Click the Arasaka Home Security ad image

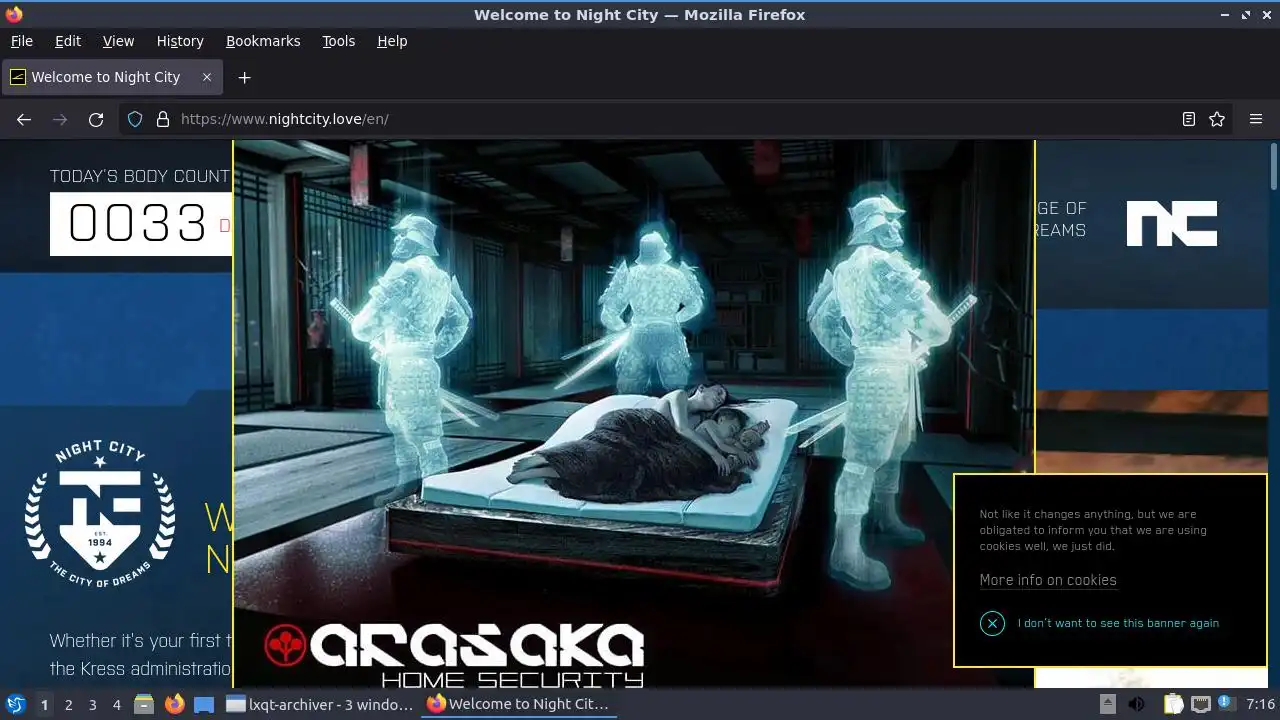pos(633,413)
